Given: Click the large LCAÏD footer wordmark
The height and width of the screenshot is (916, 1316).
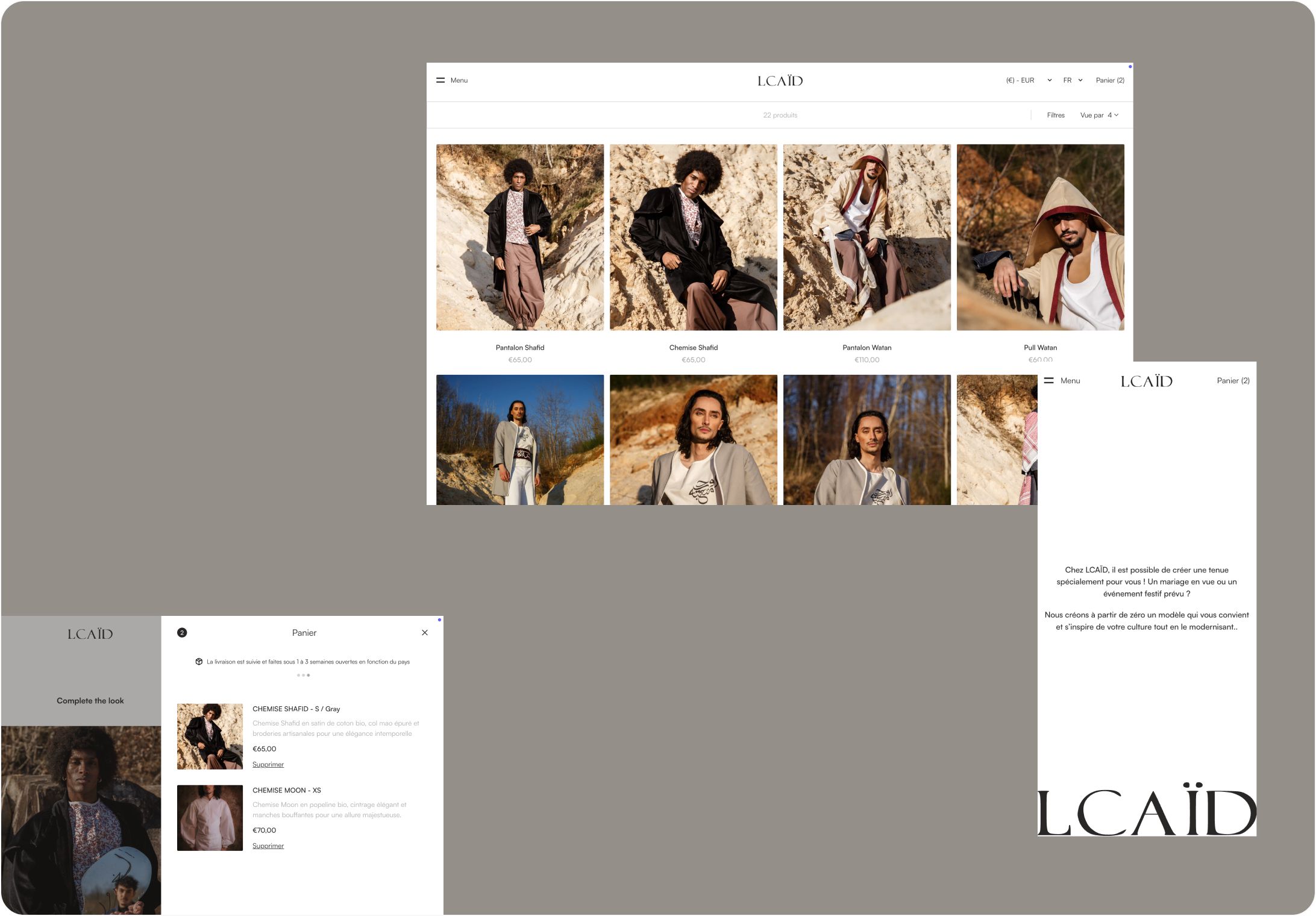Looking at the screenshot, I should click(x=1147, y=809).
